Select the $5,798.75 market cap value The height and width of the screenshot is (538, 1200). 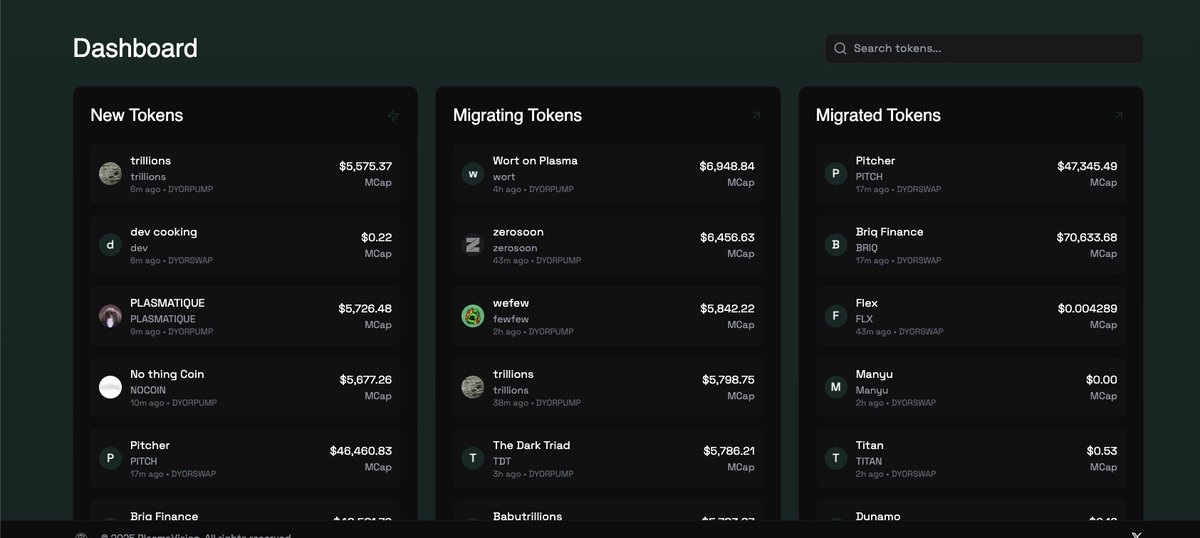point(728,379)
